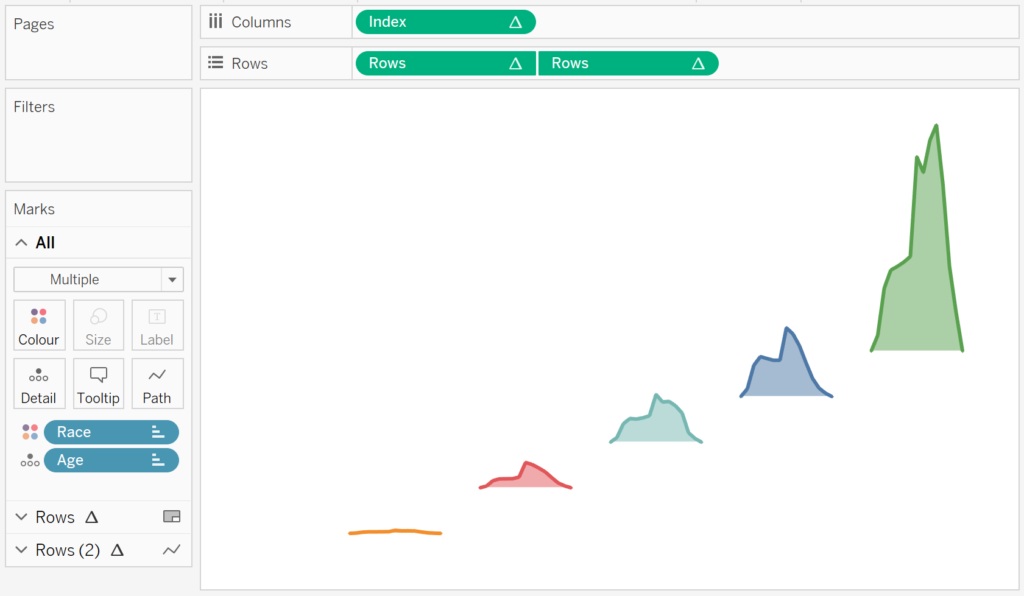Viewport: 1024px width, 596px height.
Task: Click the Filters shelf label
Action: coord(34,107)
